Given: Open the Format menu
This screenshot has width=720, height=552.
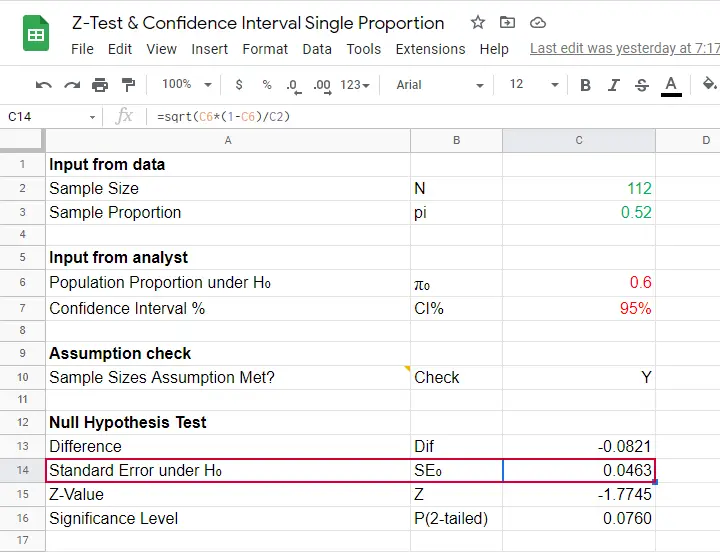Looking at the screenshot, I should pyautogui.click(x=265, y=49).
